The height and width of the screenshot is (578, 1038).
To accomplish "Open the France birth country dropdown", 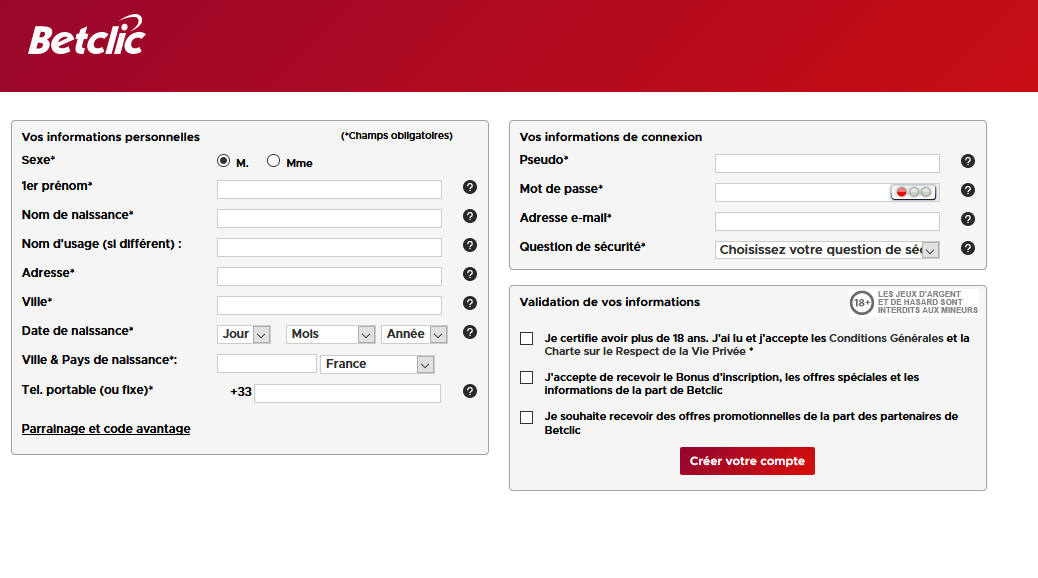I will pos(377,364).
